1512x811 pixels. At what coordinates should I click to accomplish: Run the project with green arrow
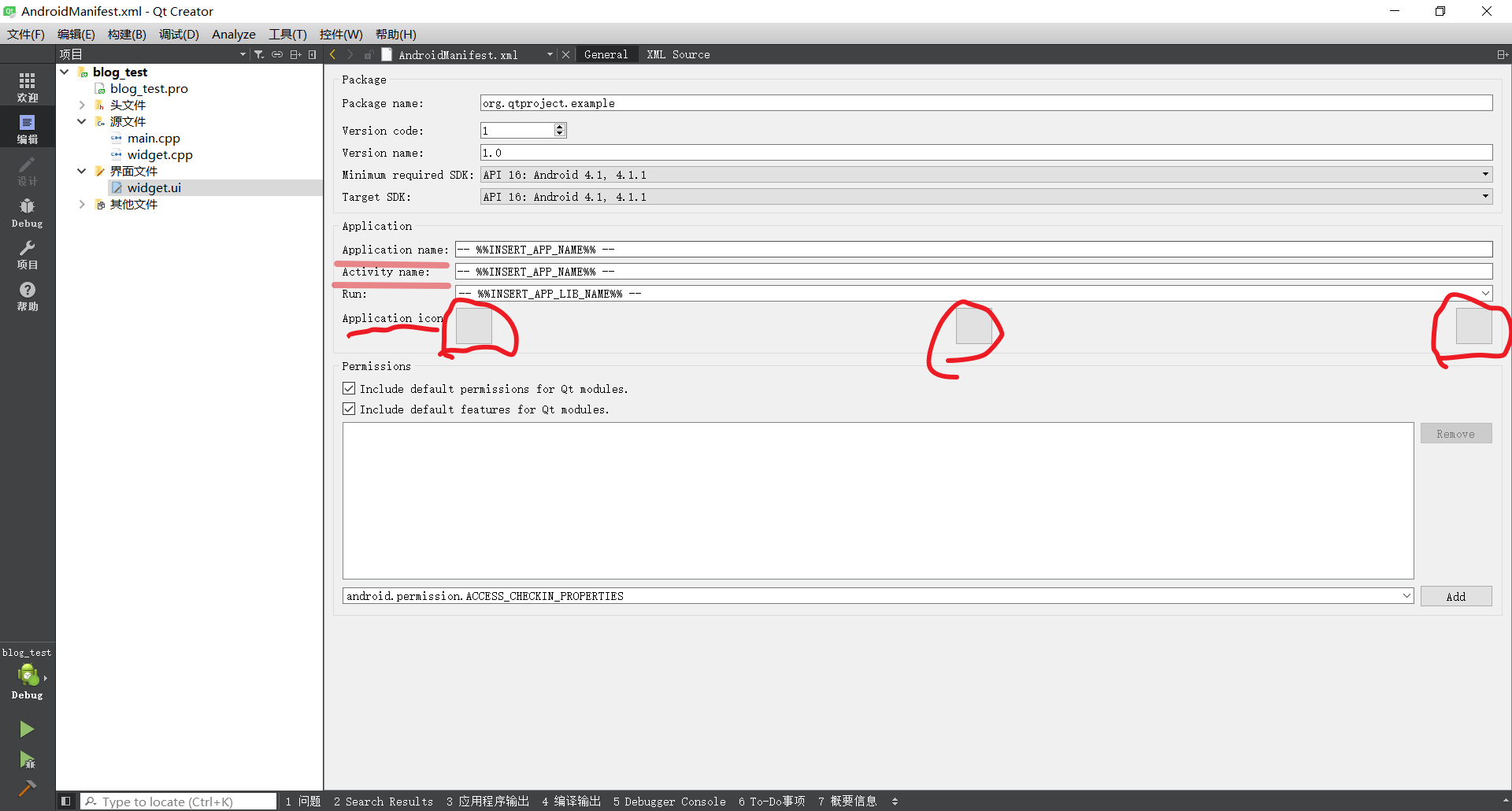(27, 729)
